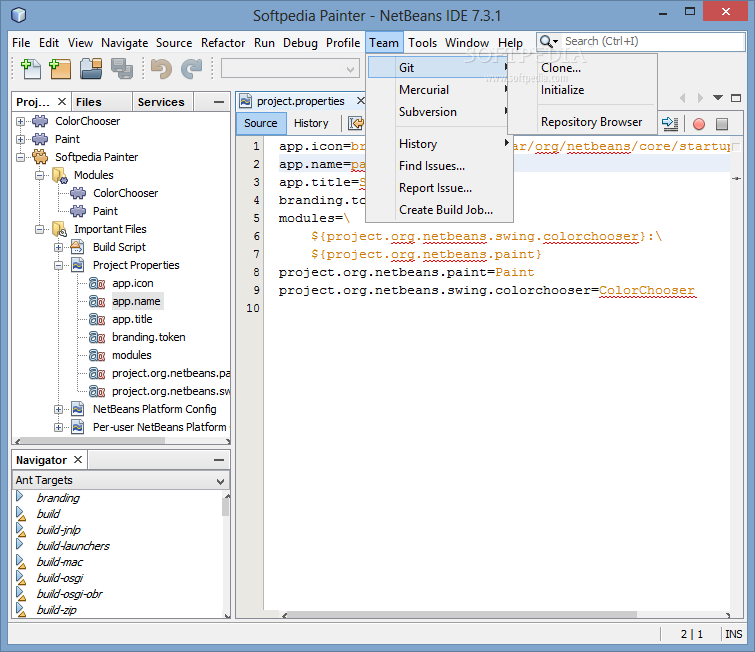
Task: Click the Projects tree horizontal scrollbar
Action: coord(92,441)
